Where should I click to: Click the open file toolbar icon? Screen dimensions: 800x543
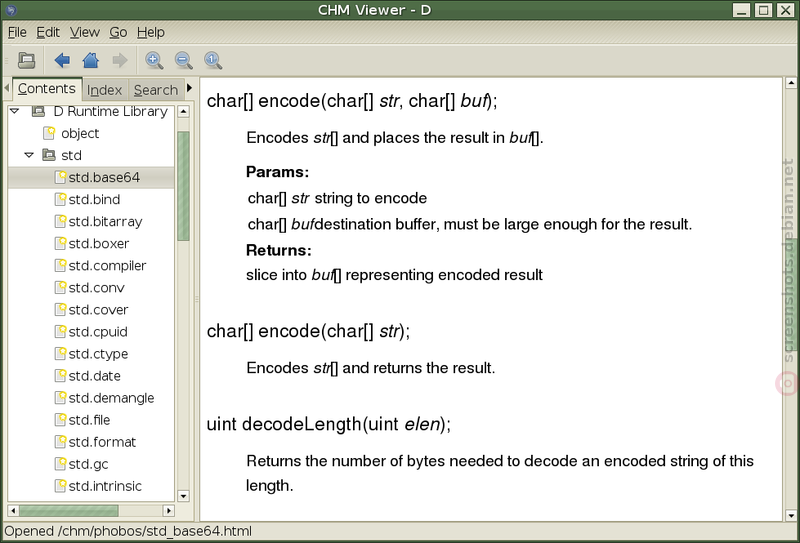point(26,61)
